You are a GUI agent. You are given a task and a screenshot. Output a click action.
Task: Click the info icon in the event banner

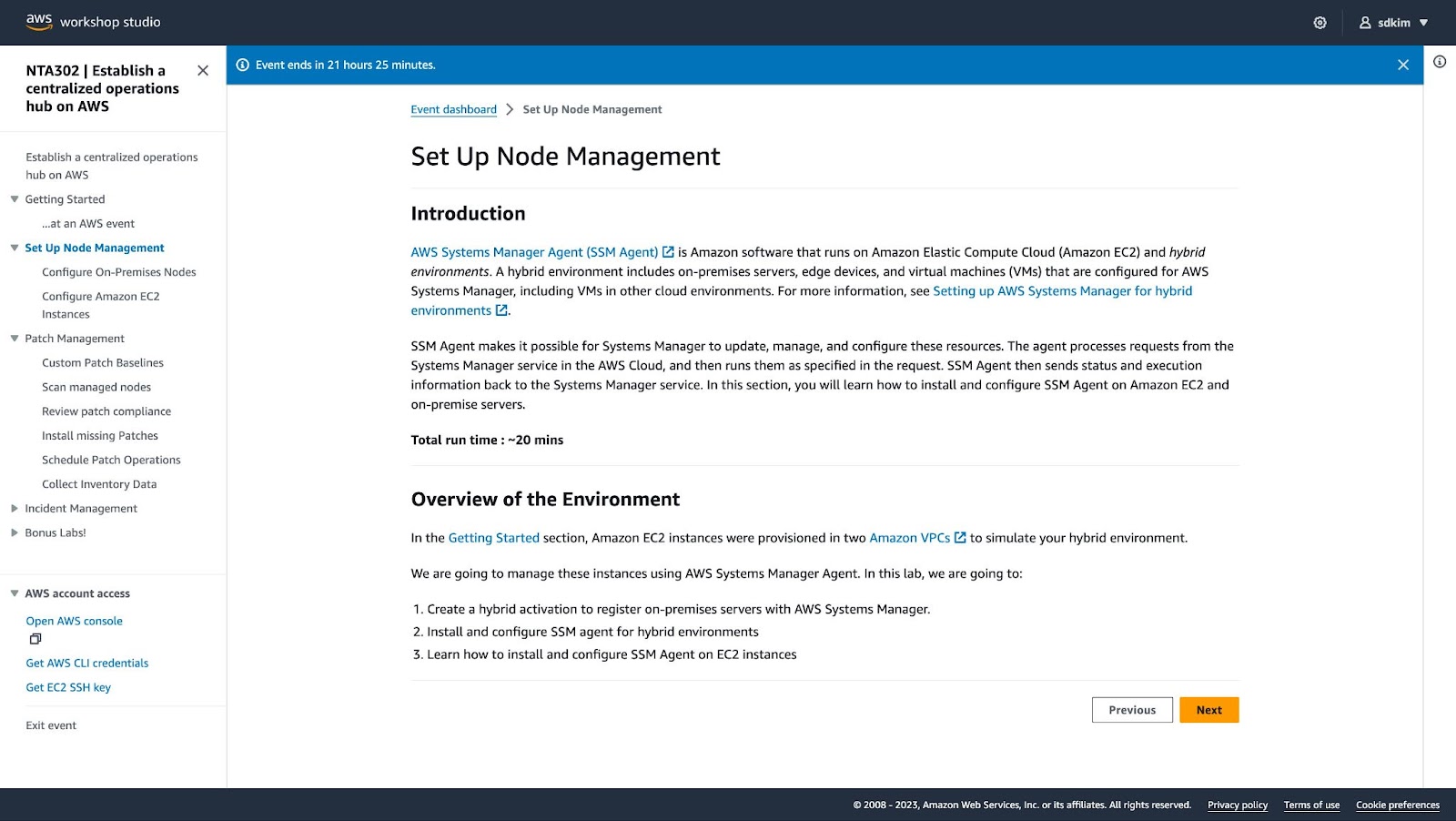tap(243, 65)
